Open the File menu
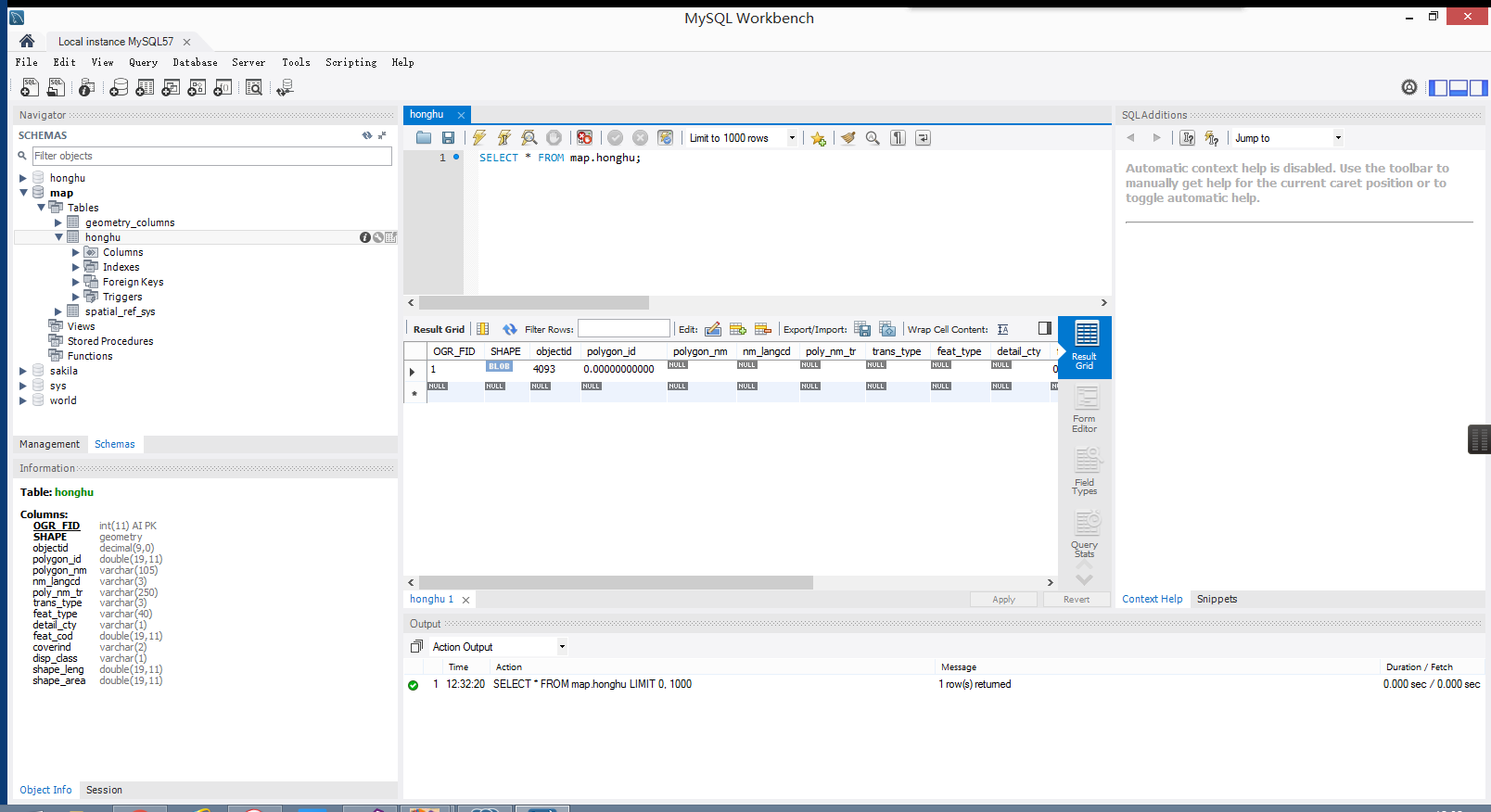Screen dimensions: 1491x812 (x=26, y=63)
